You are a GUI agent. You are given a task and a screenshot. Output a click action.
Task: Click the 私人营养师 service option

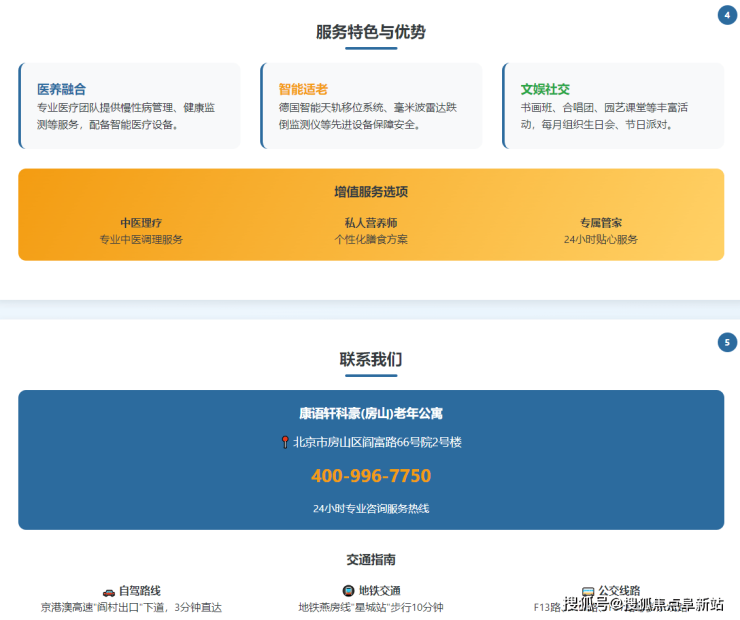pos(371,223)
